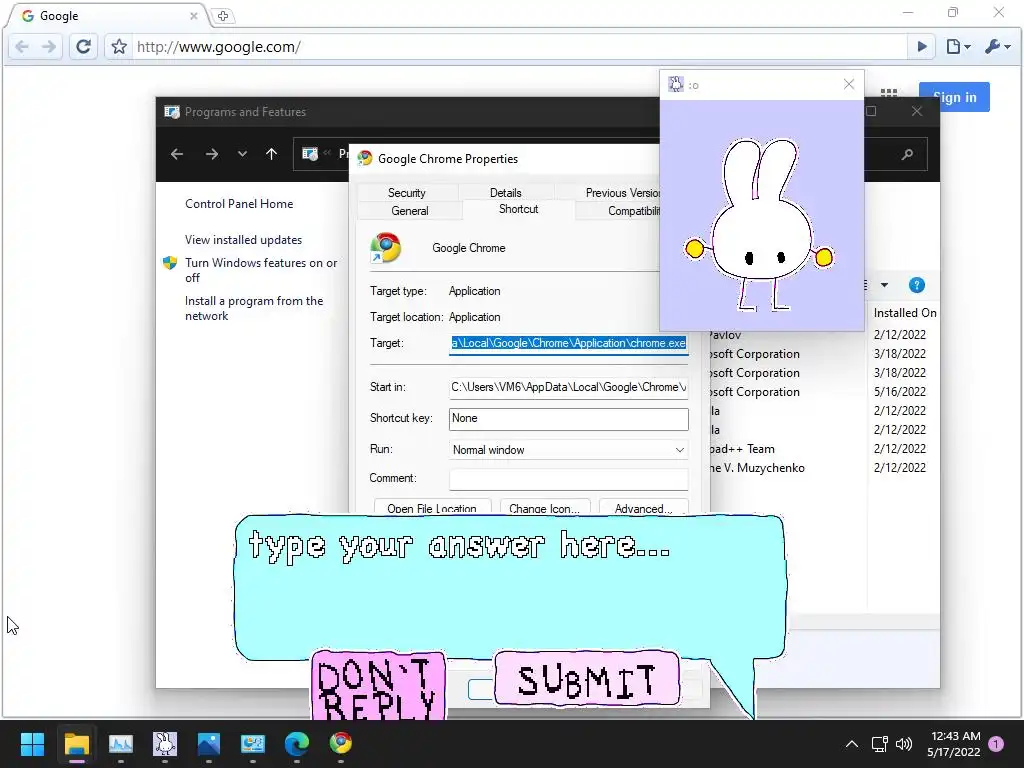Open Microsoft Edge from taskbar
The width and height of the screenshot is (1024, 768).
tap(296, 744)
